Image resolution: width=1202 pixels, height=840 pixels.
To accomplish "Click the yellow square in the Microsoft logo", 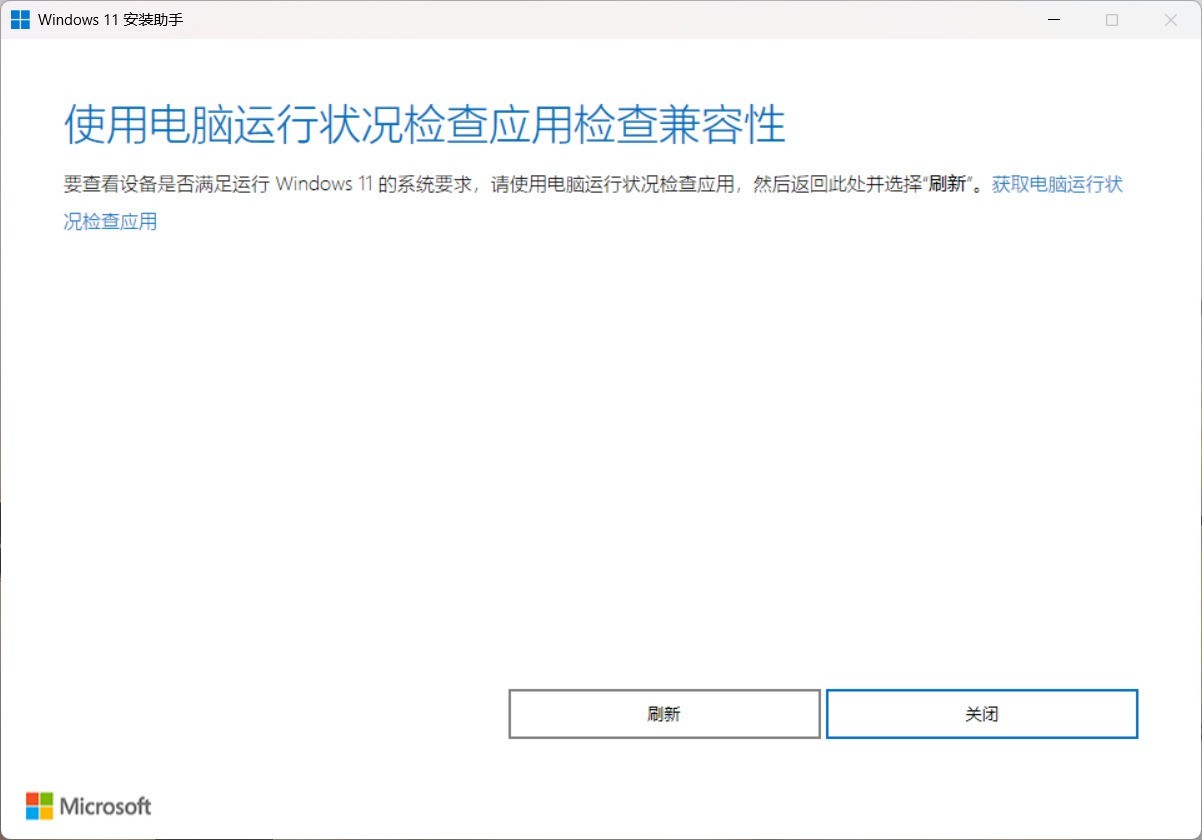I will [x=47, y=813].
